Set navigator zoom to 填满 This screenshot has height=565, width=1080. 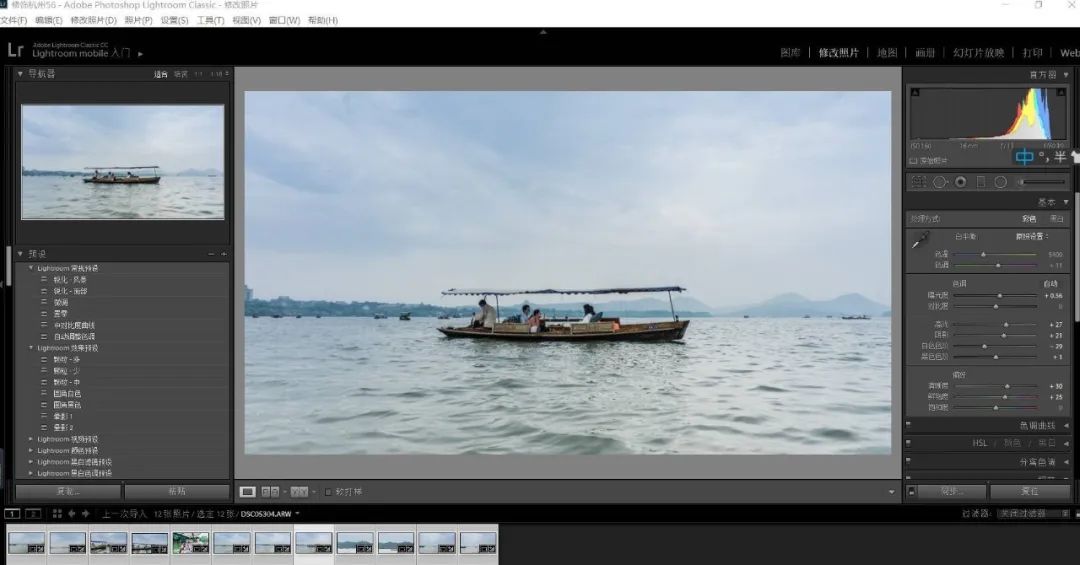(180, 74)
